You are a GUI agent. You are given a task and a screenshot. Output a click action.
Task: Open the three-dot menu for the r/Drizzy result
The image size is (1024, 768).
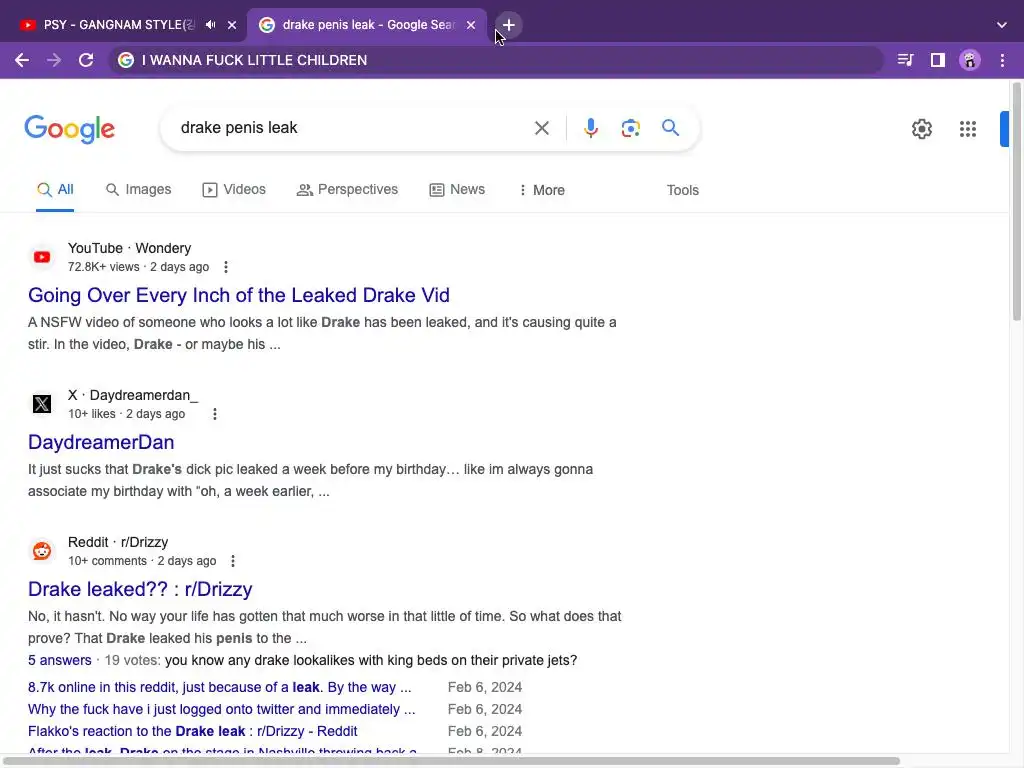click(232, 561)
